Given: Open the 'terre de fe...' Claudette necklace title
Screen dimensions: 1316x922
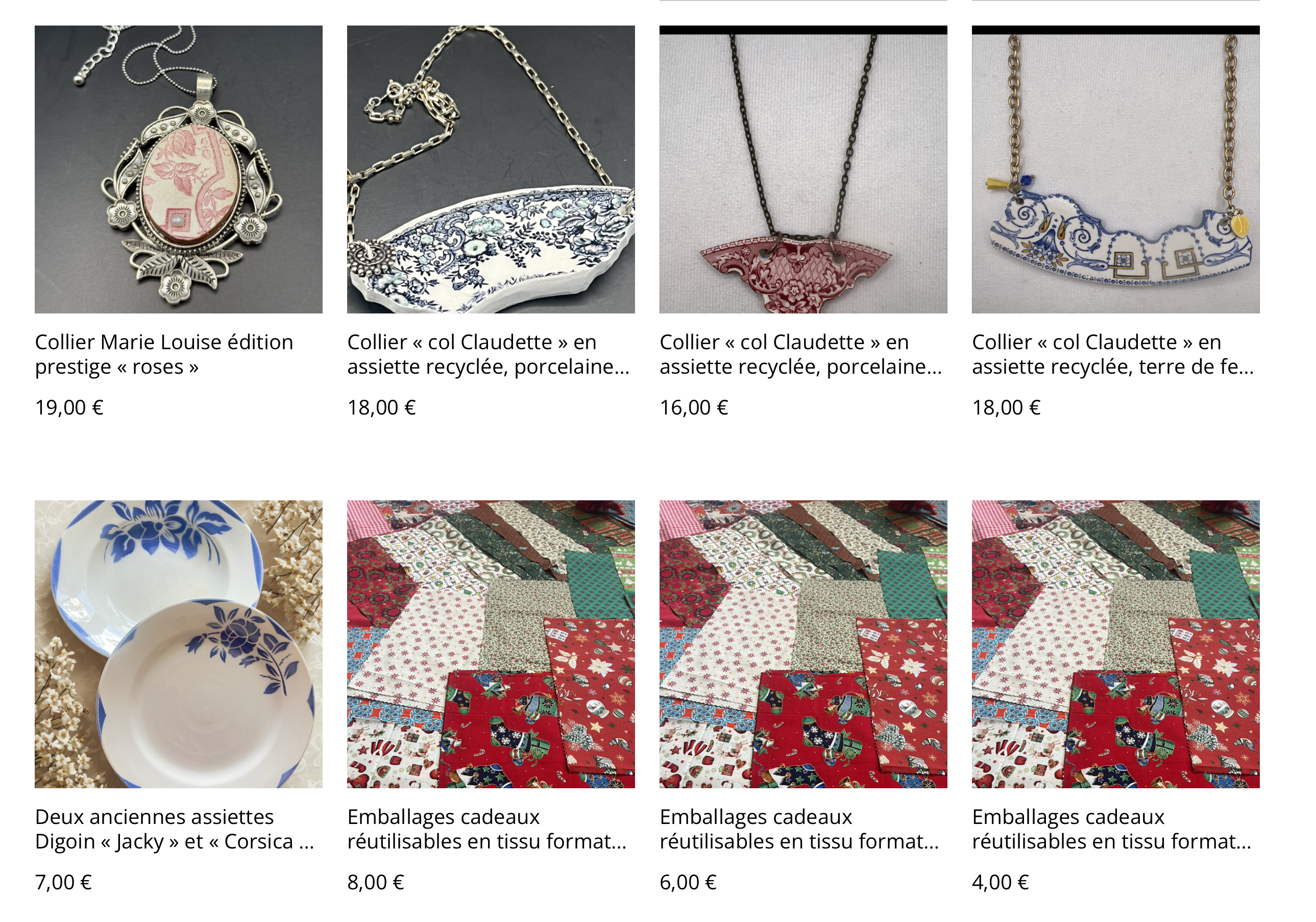Looking at the screenshot, I should point(1113,354).
